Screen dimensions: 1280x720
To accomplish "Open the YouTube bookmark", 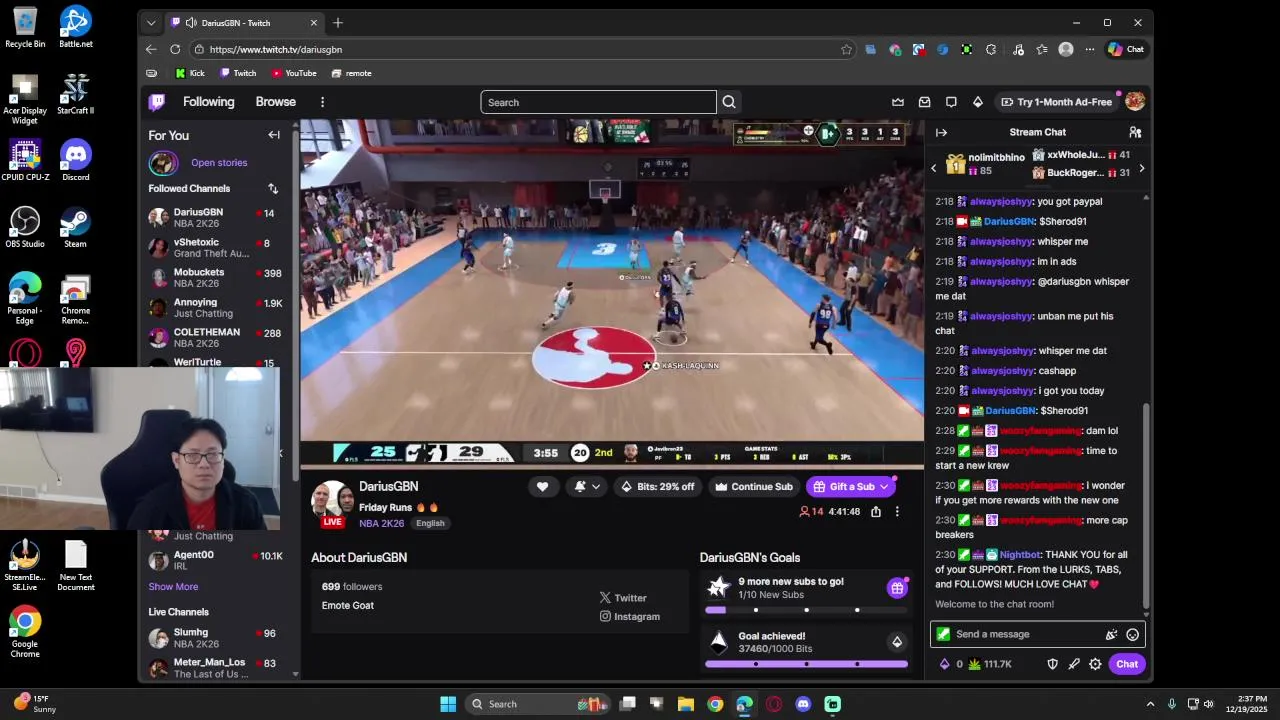I will 294,73.
